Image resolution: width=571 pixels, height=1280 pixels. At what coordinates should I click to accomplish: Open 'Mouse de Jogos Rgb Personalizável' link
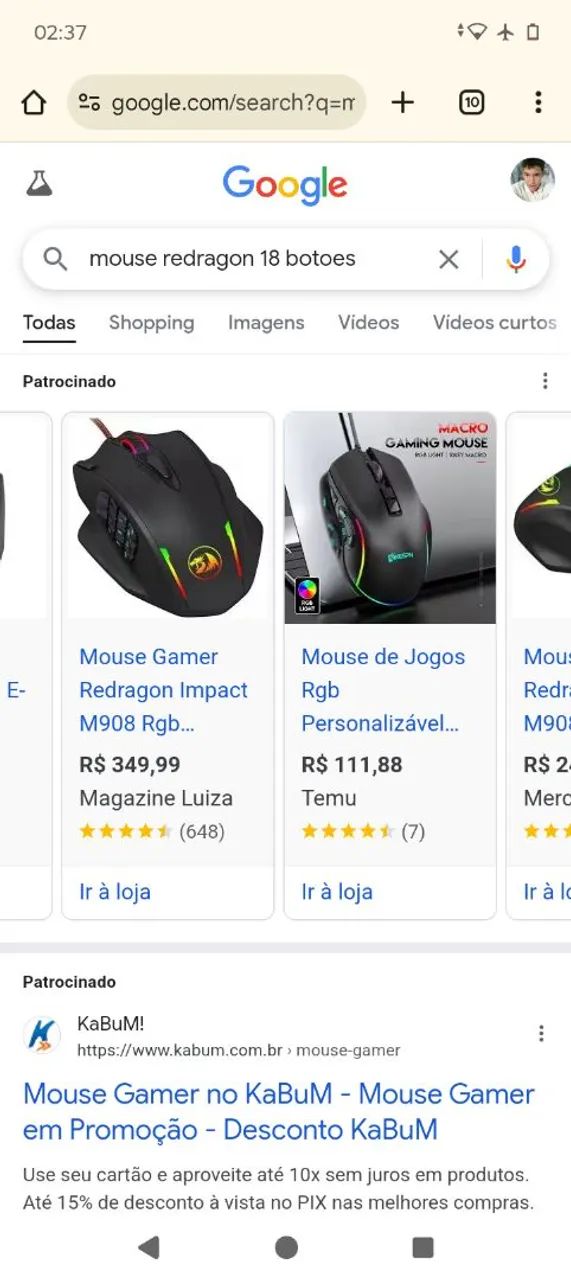pos(383,690)
